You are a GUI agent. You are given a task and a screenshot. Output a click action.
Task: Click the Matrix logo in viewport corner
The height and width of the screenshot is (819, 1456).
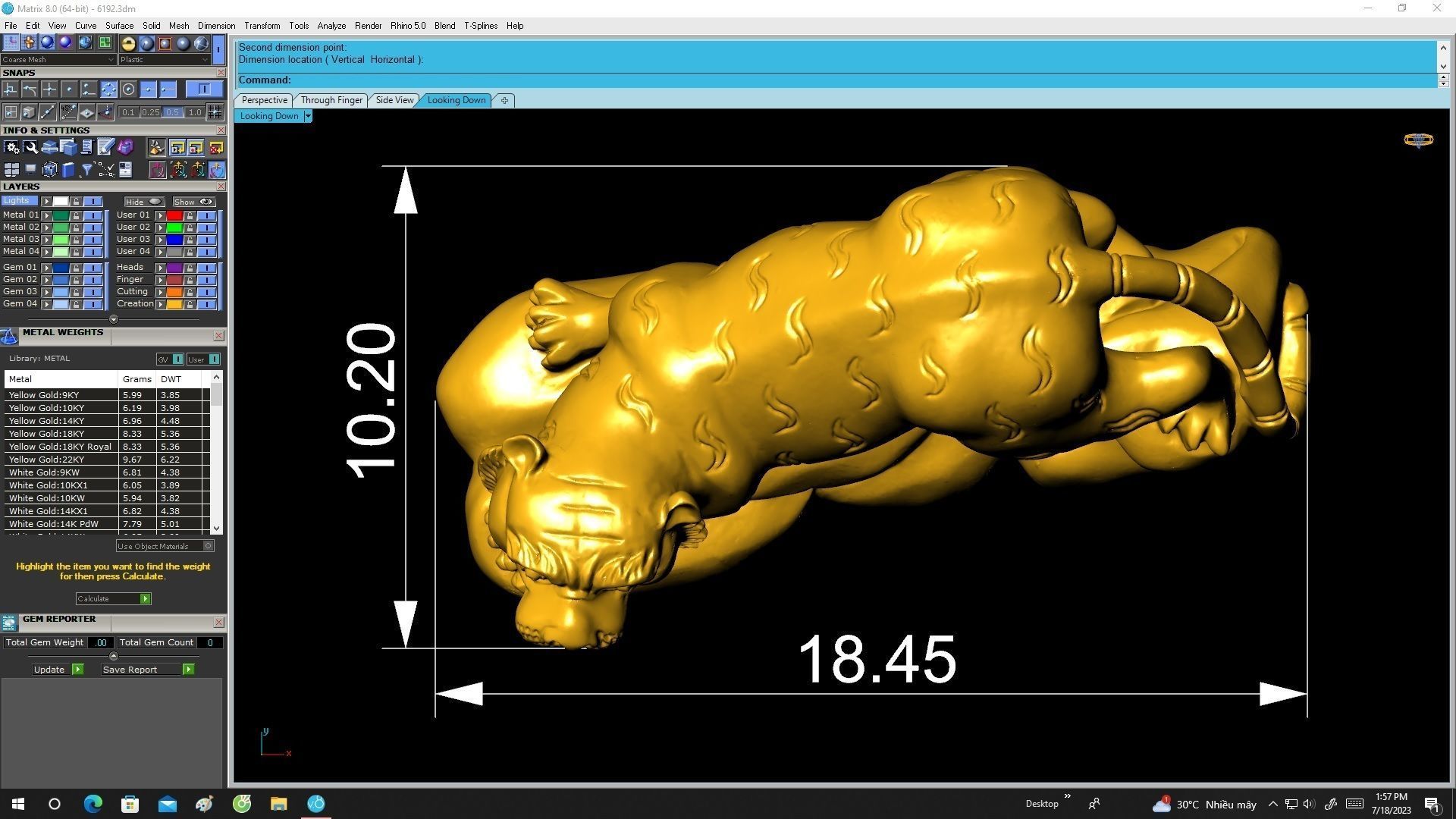point(1418,140)
